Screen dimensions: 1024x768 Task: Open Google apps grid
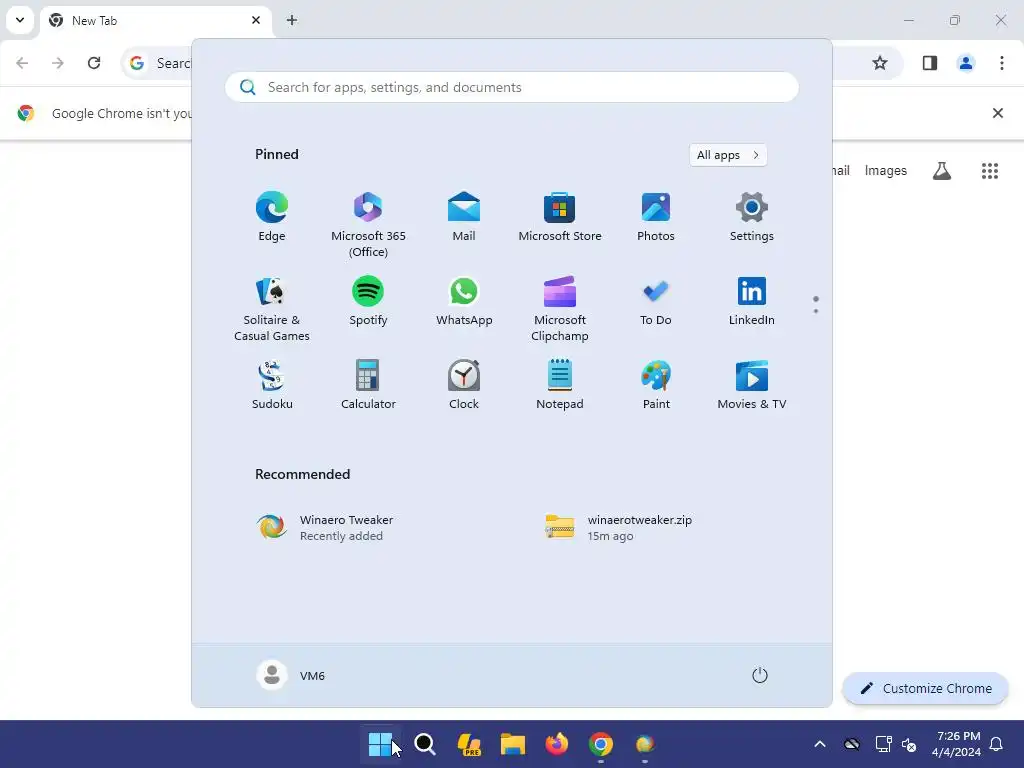click(990, 170)
